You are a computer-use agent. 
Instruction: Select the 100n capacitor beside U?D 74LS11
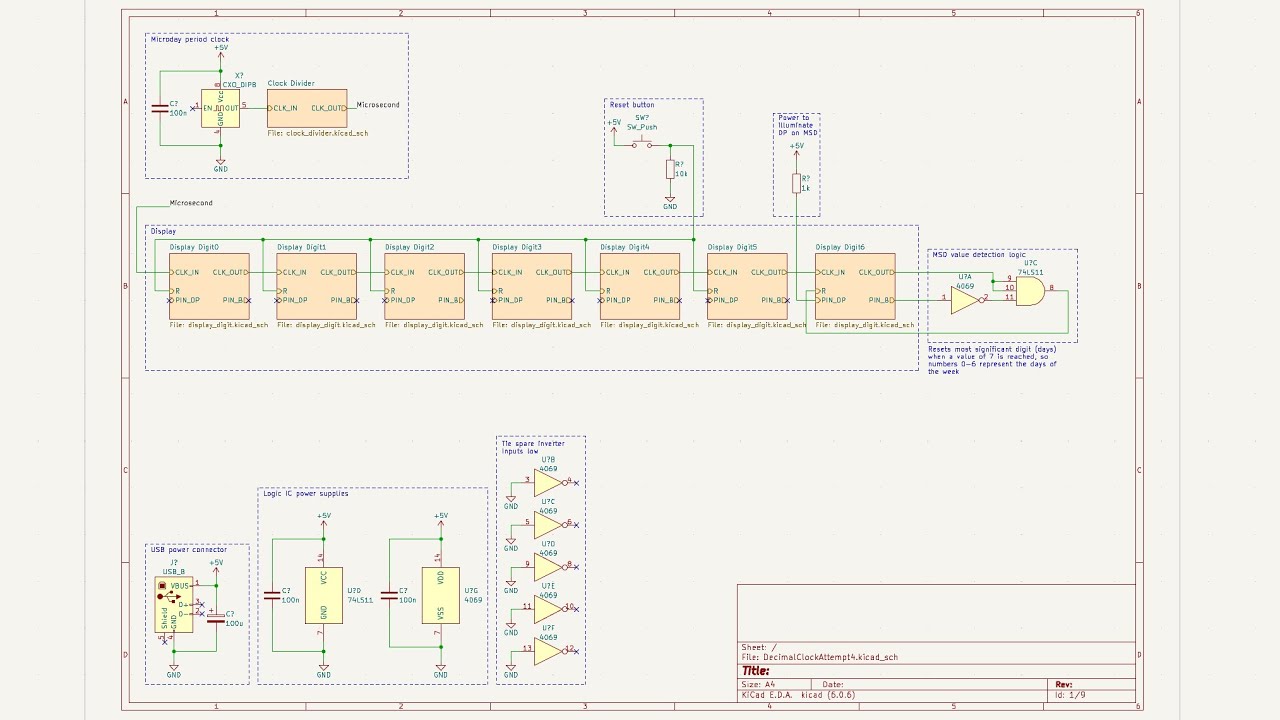tap(271, 595)
